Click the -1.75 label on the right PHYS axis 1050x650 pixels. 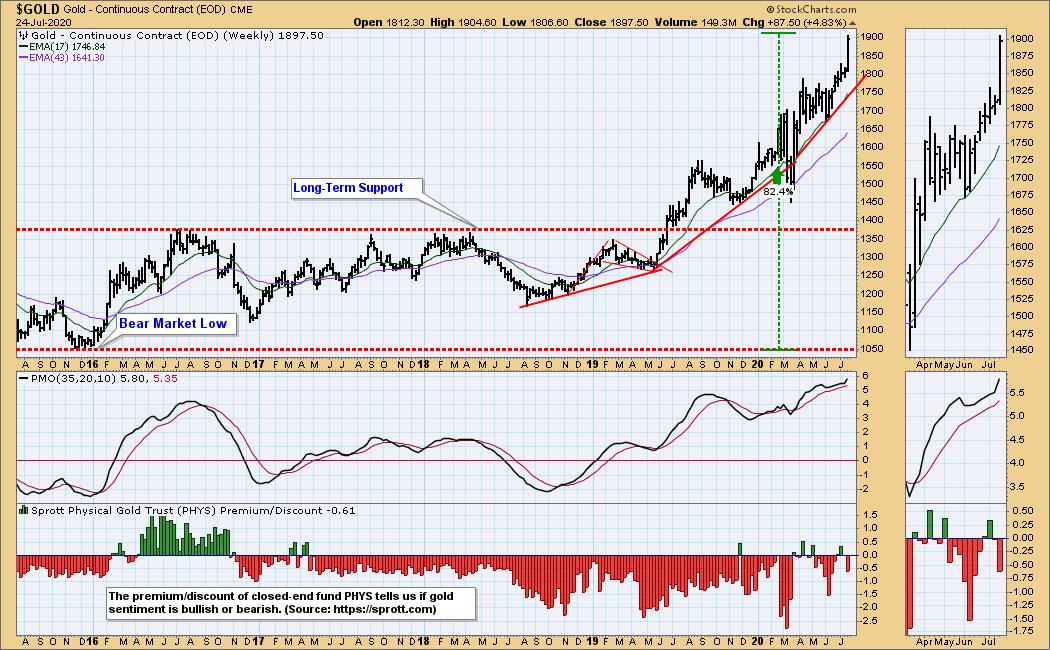point(1023,631)
